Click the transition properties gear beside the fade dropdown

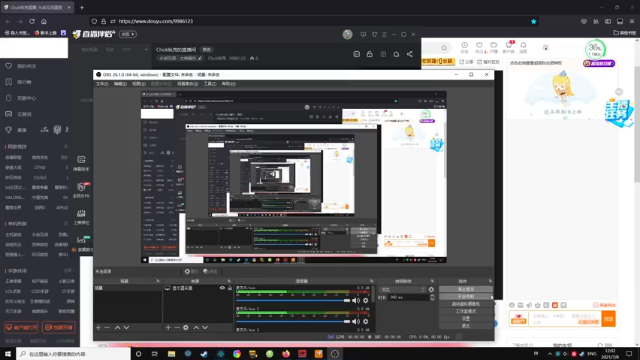(431, 289)
